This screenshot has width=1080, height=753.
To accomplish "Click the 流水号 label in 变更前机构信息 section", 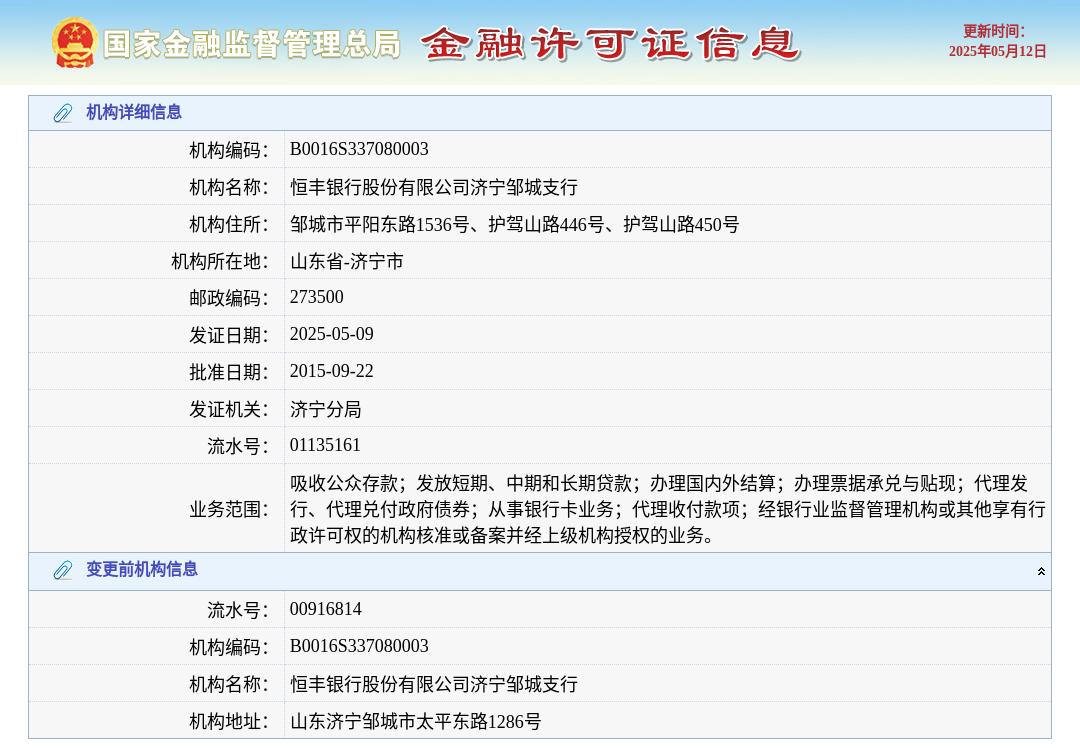I will (238, 610).
